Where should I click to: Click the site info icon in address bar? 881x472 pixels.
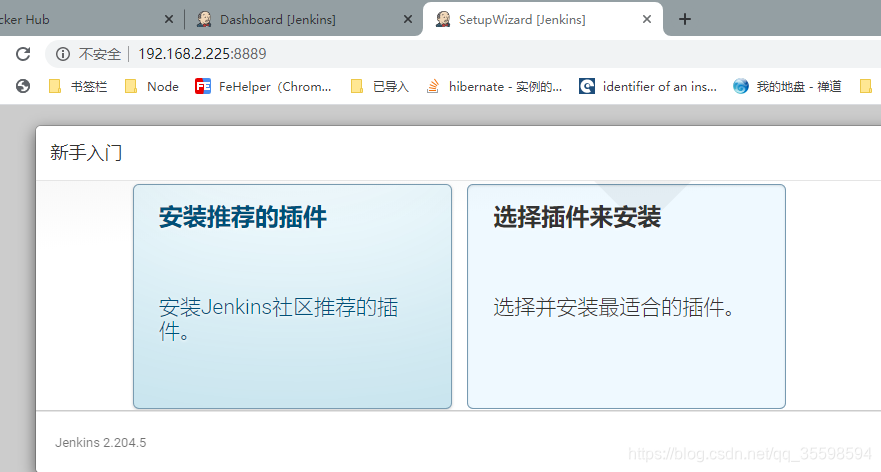63,54
